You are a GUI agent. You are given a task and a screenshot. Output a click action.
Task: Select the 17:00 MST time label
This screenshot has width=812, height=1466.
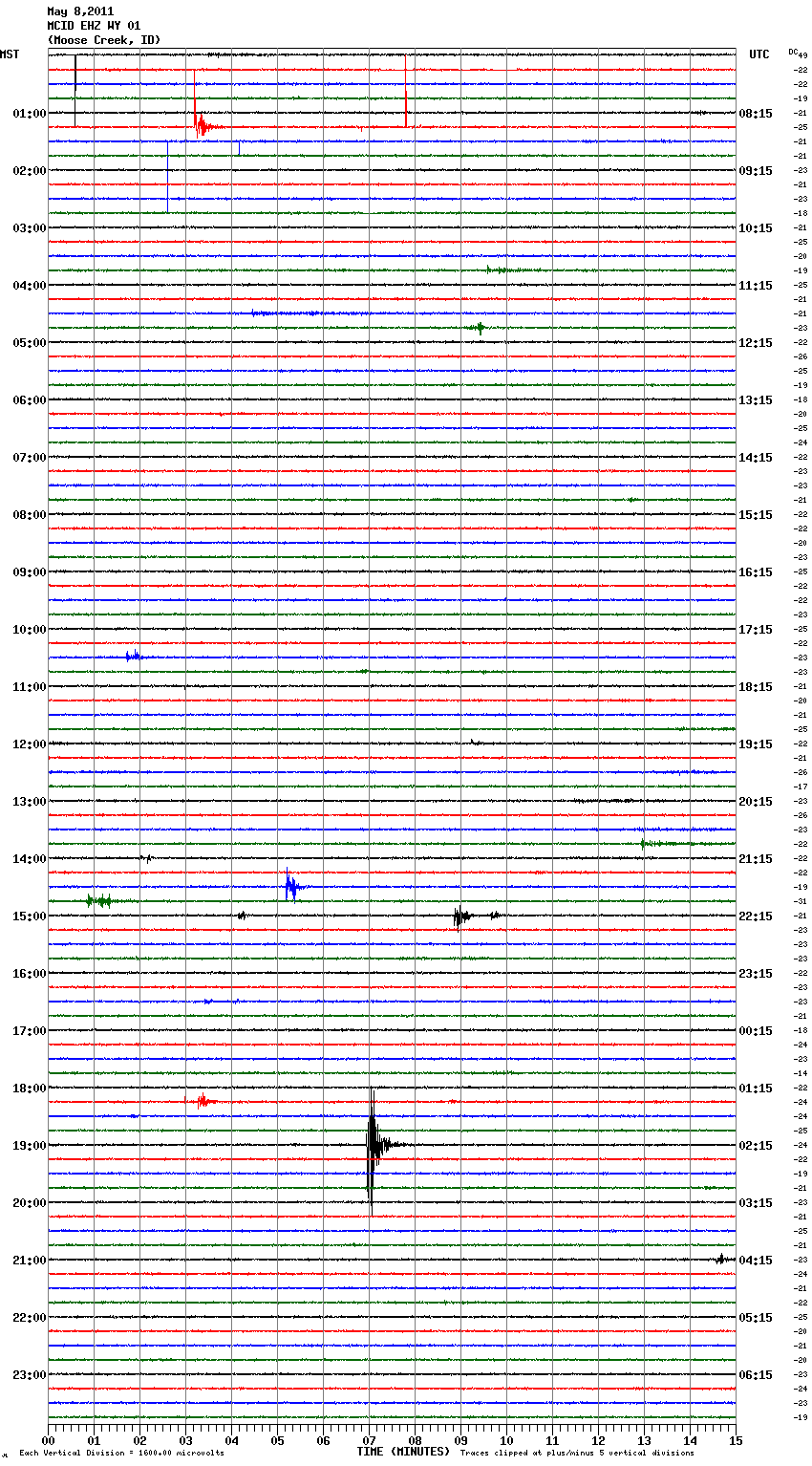pos(29,1030)
